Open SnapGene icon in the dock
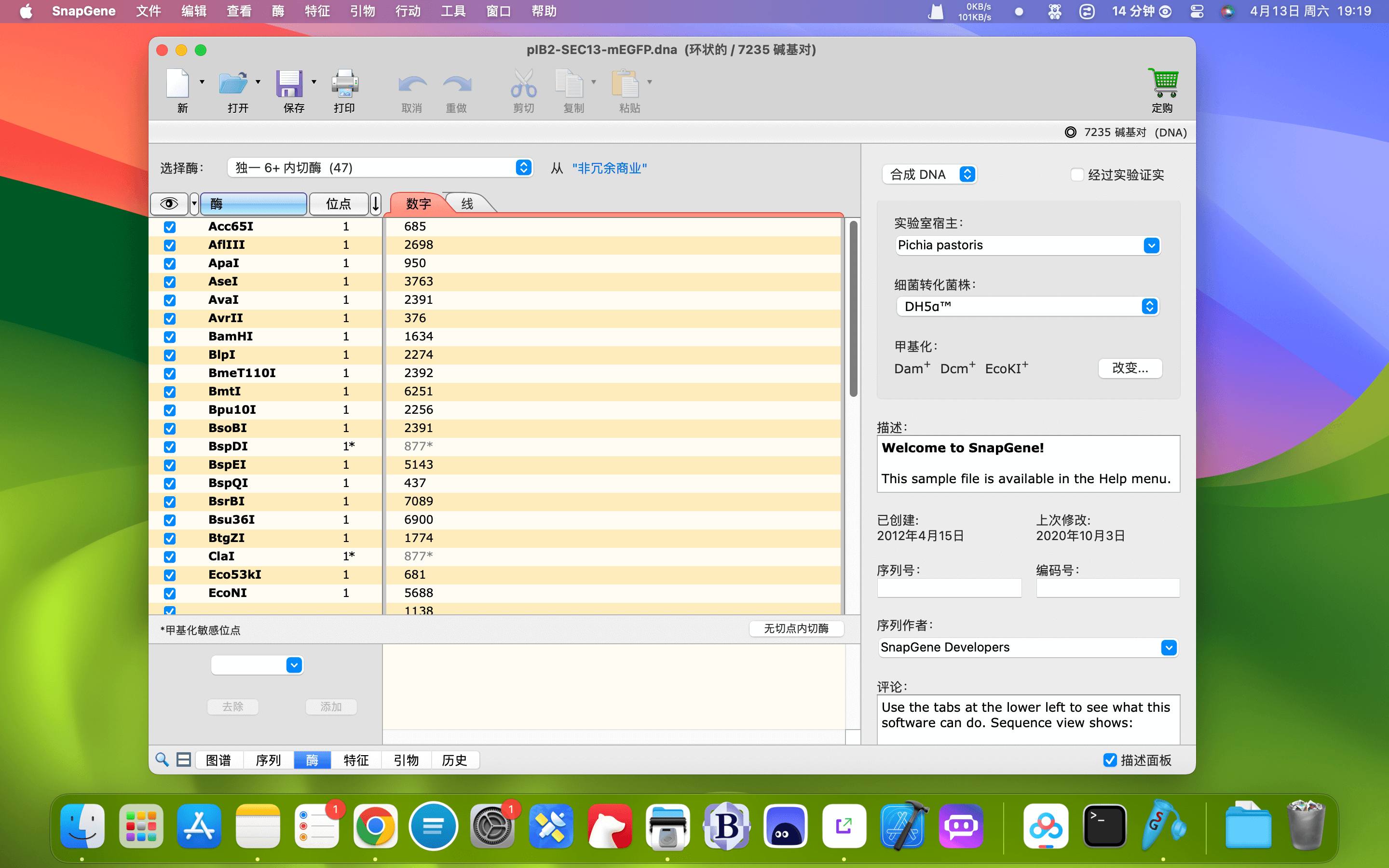This screenshot has height=868, width=1389. click(1163, 826)
